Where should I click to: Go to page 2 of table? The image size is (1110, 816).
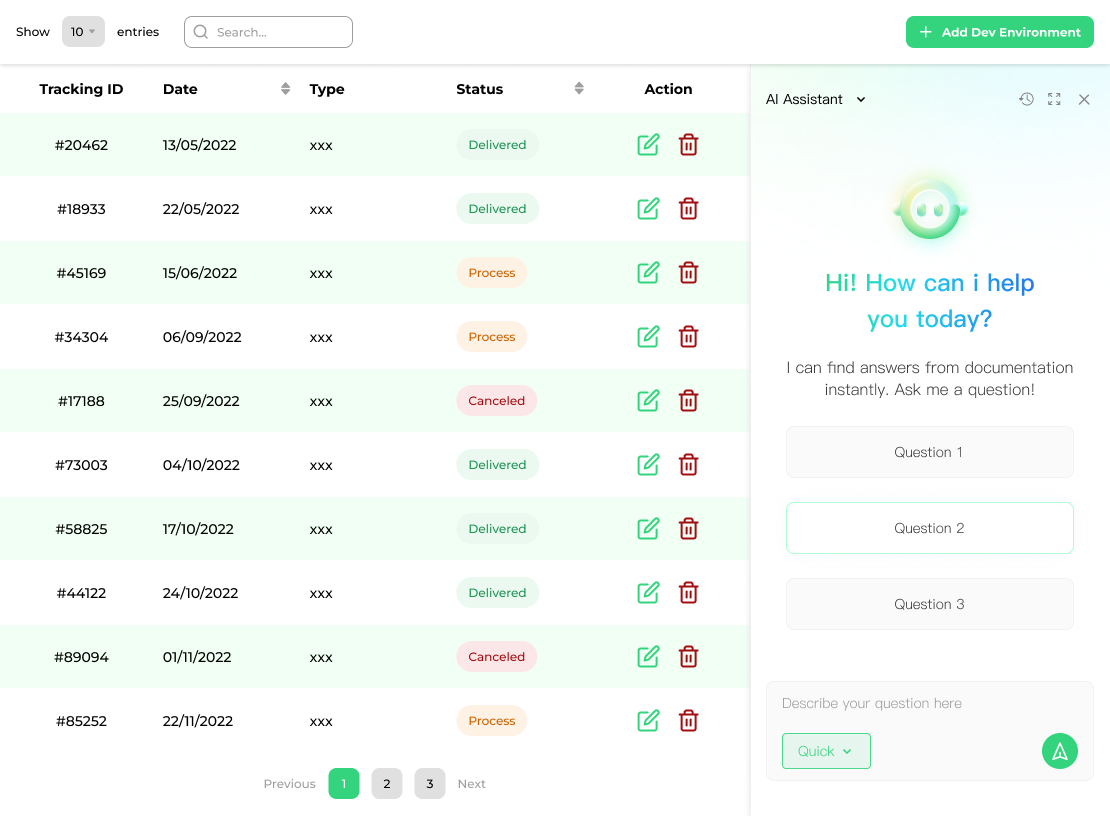click(387, 784)
